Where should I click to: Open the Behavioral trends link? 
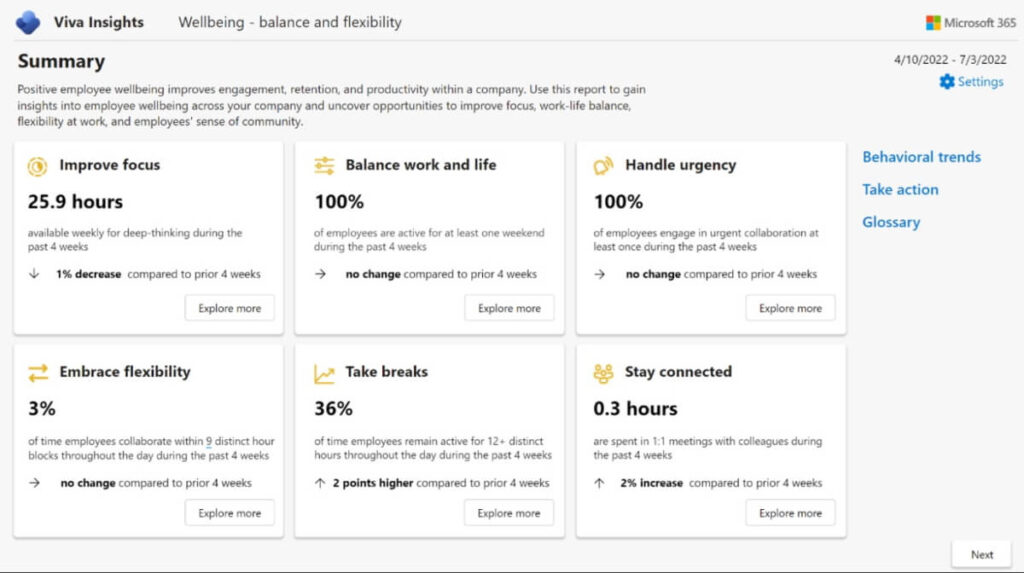coord(921,157)
